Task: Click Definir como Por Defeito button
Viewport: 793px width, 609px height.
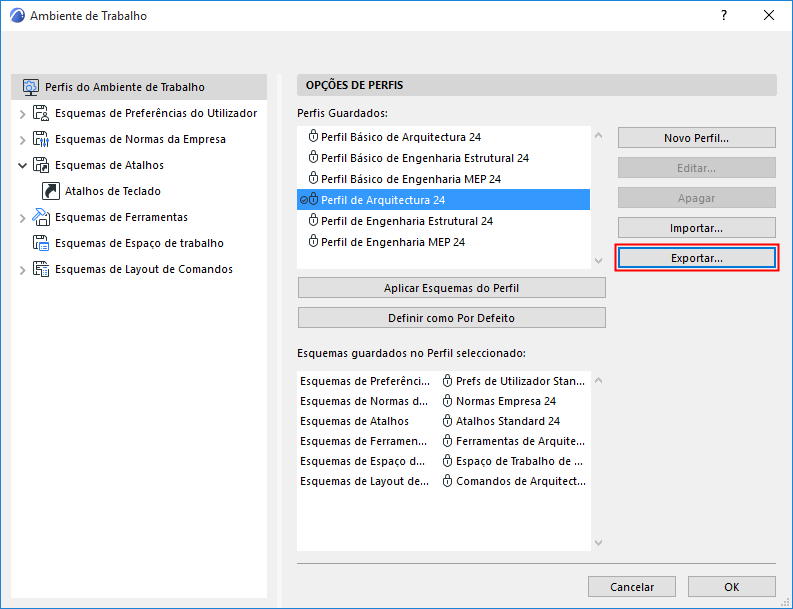Action: 451,318
